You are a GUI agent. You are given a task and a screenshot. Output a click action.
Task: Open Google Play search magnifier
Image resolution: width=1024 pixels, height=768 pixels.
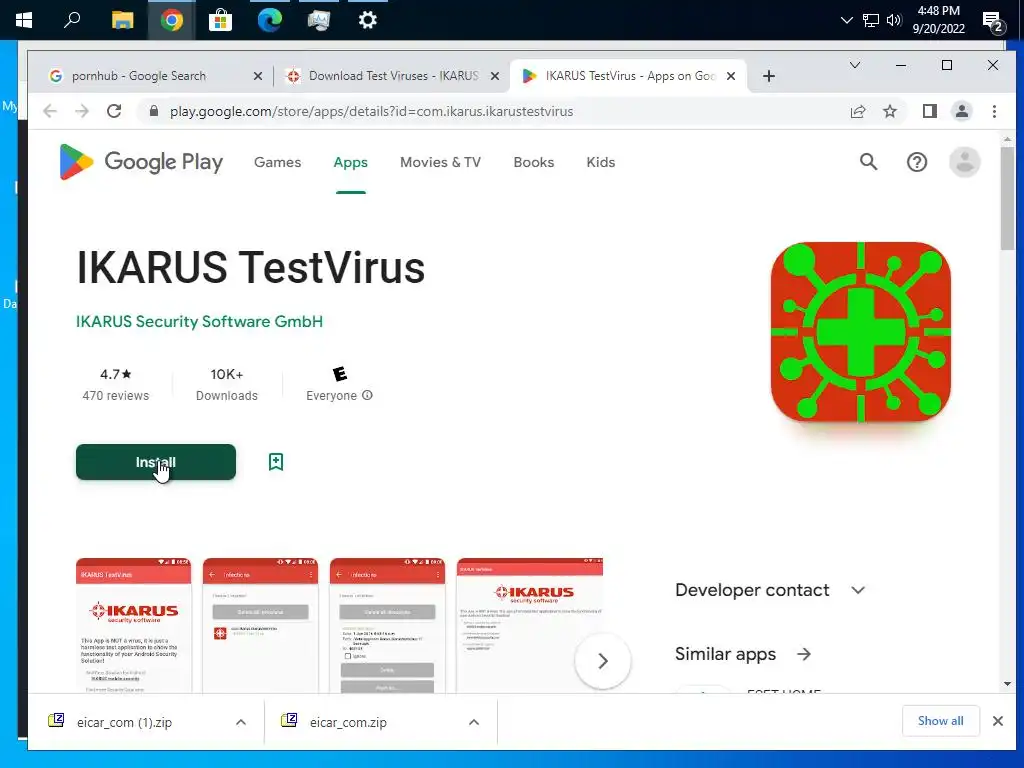868,162
